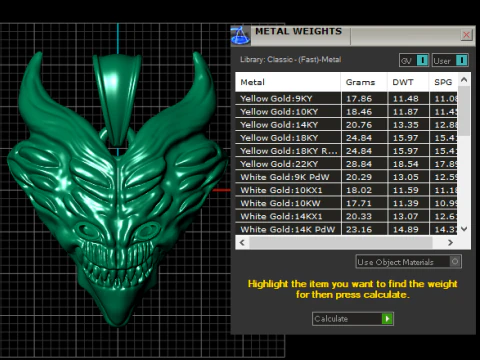Screen dimensions: 480x360
Task: Click the 17.71 grams cell
Action: [x=364, y=203]
